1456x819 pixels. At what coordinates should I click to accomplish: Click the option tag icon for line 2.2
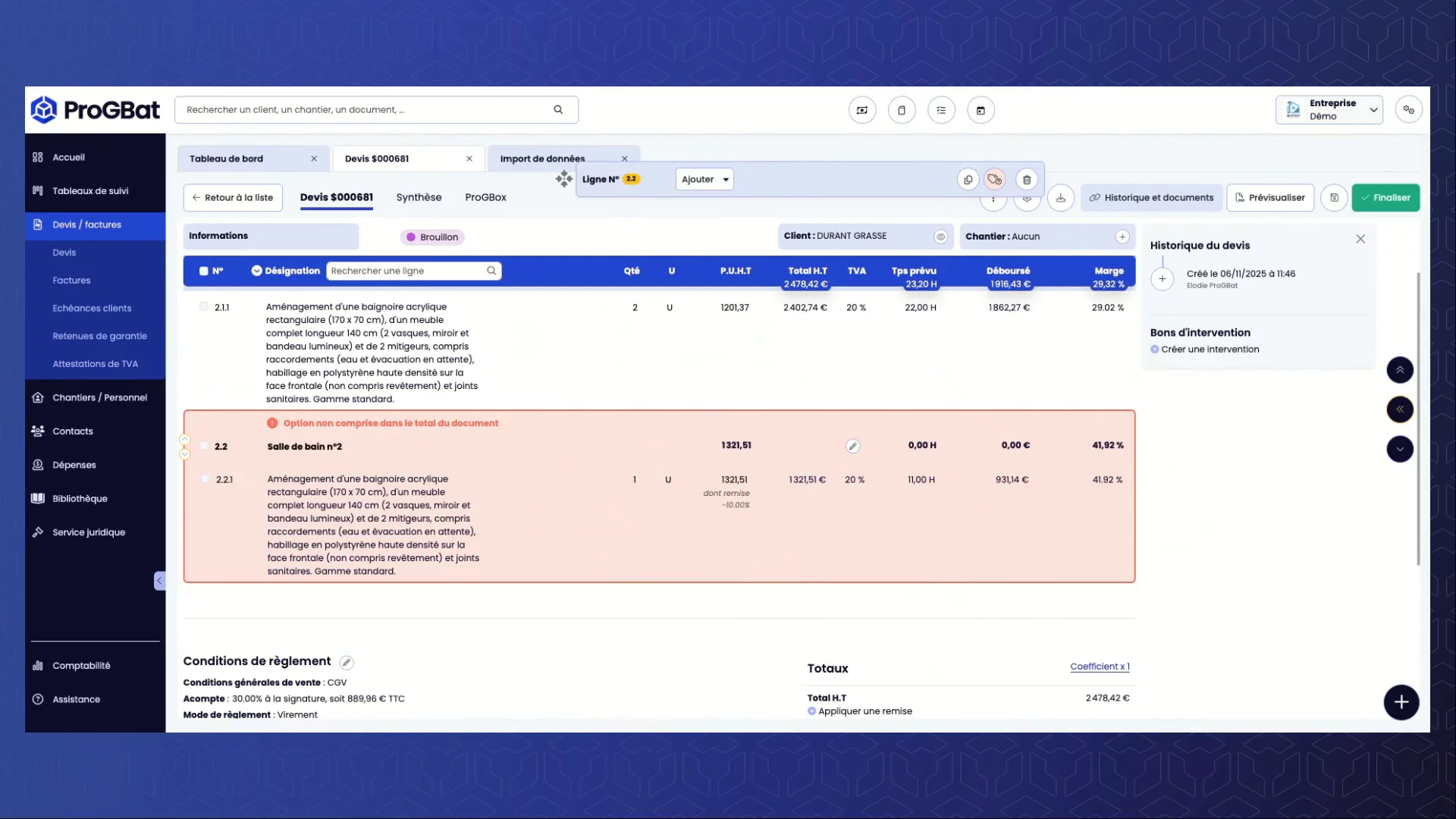(x=995, y=180)
